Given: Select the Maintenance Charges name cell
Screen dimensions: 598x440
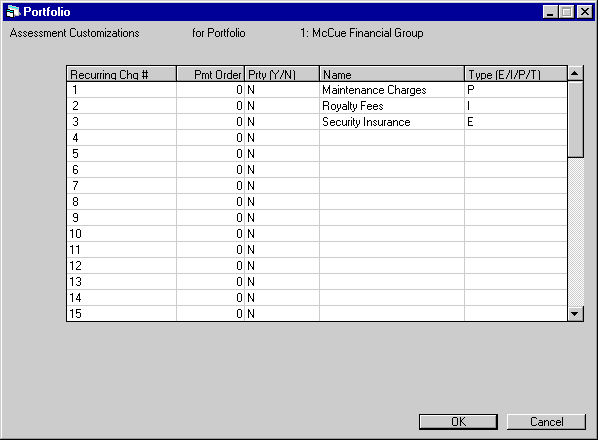Looking at the screenshot, I should [x=392, y=90].
